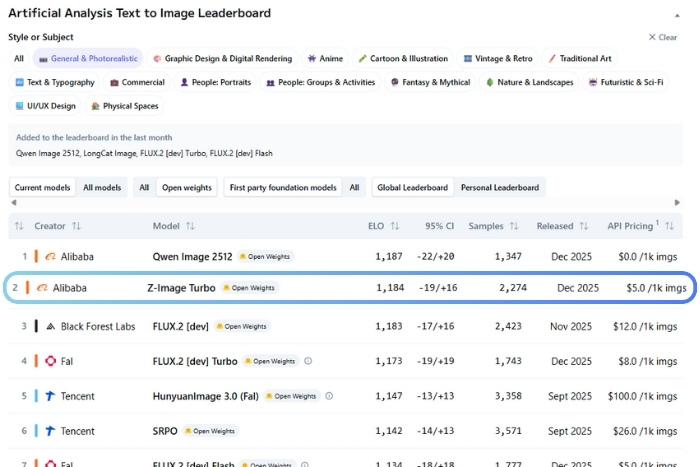Click the $100.0 /1k imgs price
700x467 pixels.
tap(642, 396)
